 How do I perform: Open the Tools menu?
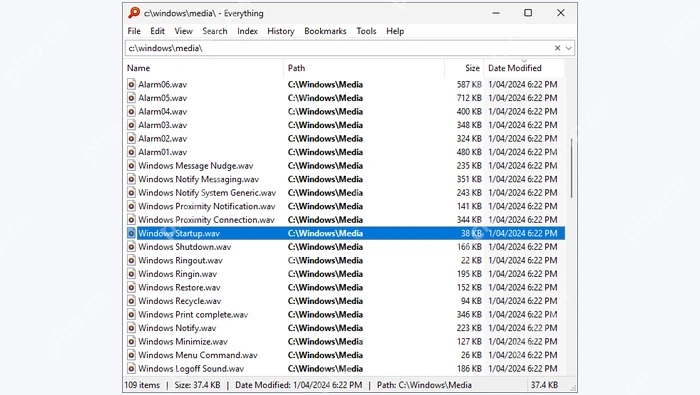tap(366, 31)
